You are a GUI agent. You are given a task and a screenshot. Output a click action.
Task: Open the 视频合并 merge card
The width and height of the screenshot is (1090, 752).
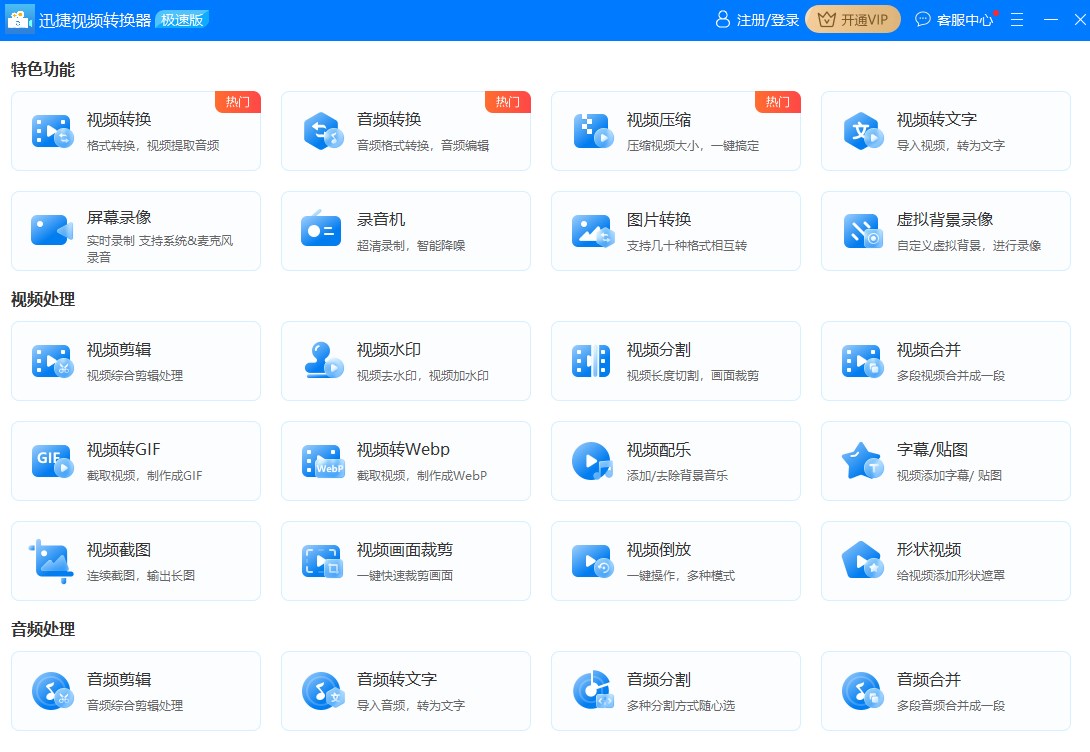coord(945,361)
